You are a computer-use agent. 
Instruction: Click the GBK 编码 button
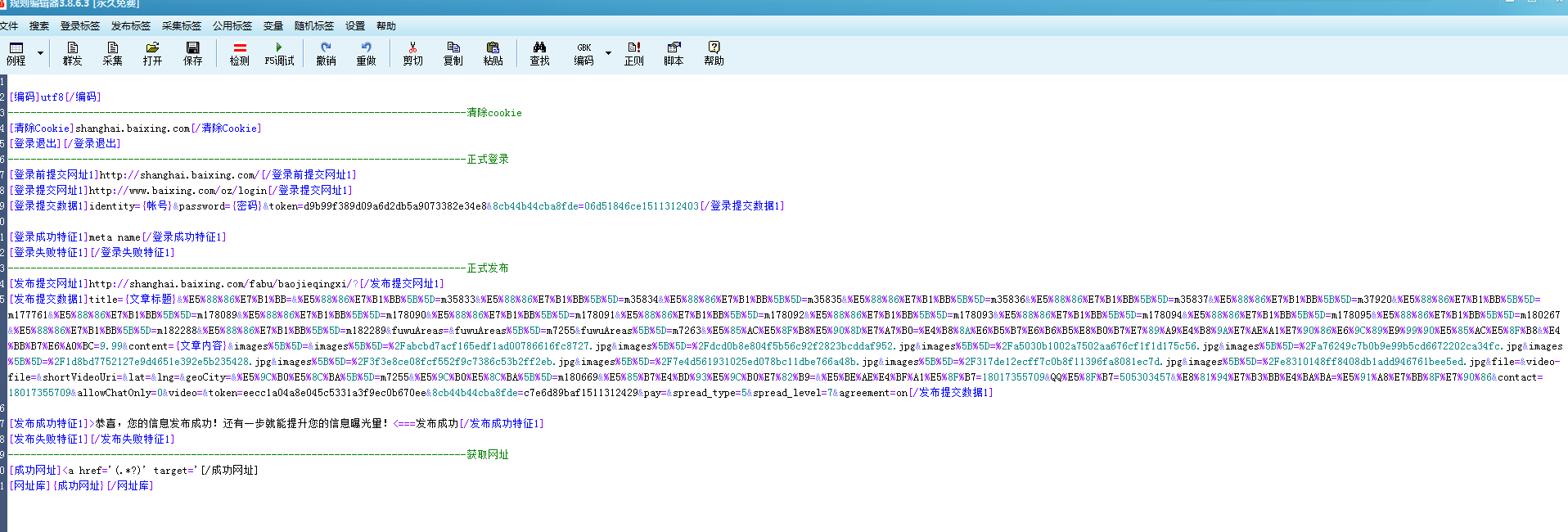pyautogui.click(x=583, y=53)
